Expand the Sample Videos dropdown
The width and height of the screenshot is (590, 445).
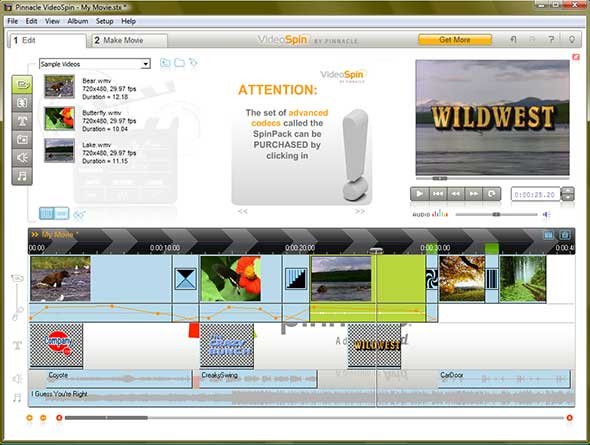click(x=146, y=64)
